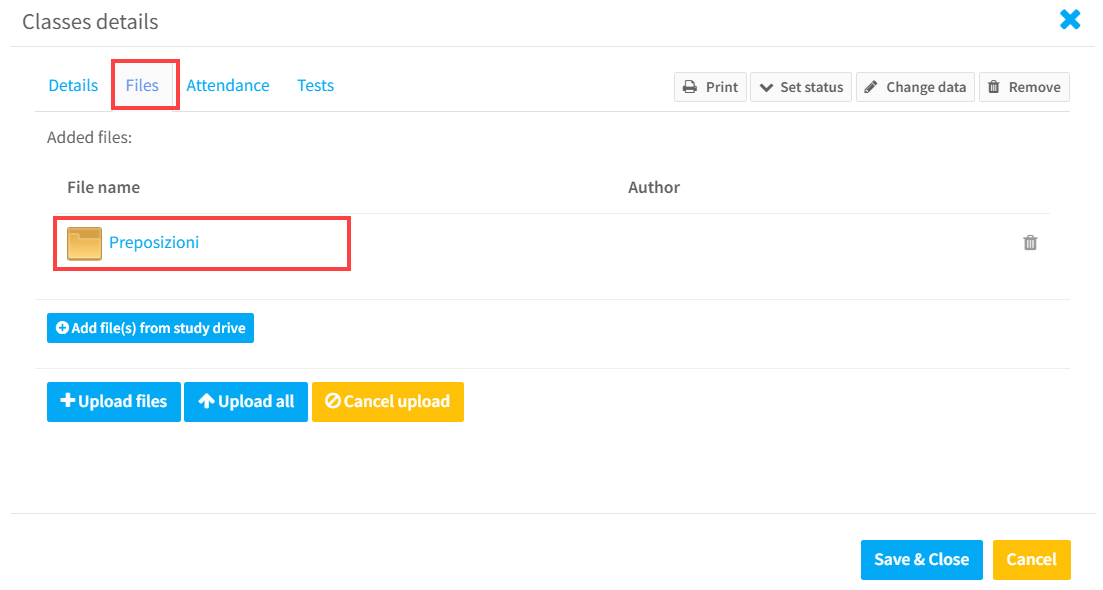Click Add file(s) from study drive
The image size is (1103, 590).
point(151,328)
